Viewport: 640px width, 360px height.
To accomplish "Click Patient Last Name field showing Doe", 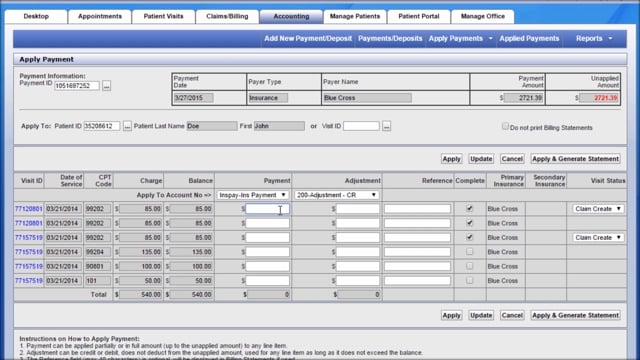I will [211, 126].
